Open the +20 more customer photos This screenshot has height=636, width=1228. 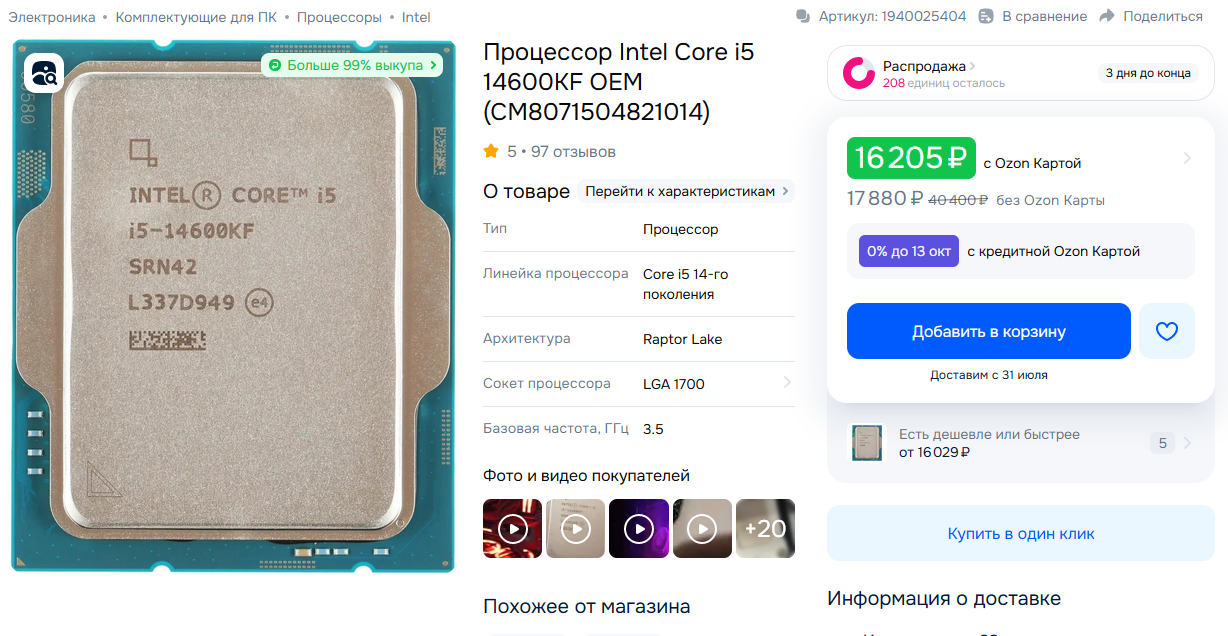(x=766, y=528)
